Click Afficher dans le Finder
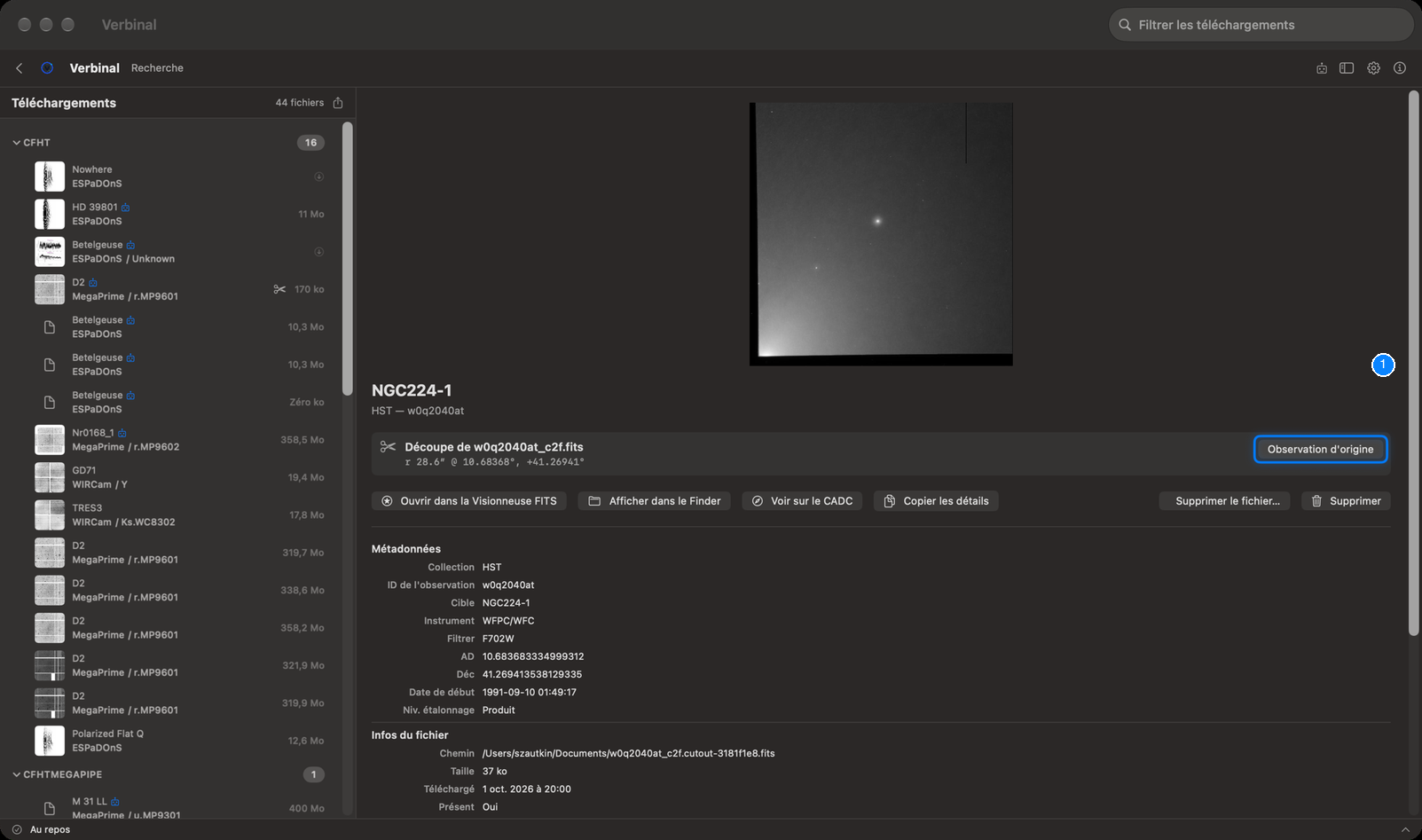 [x=655, y=501]
